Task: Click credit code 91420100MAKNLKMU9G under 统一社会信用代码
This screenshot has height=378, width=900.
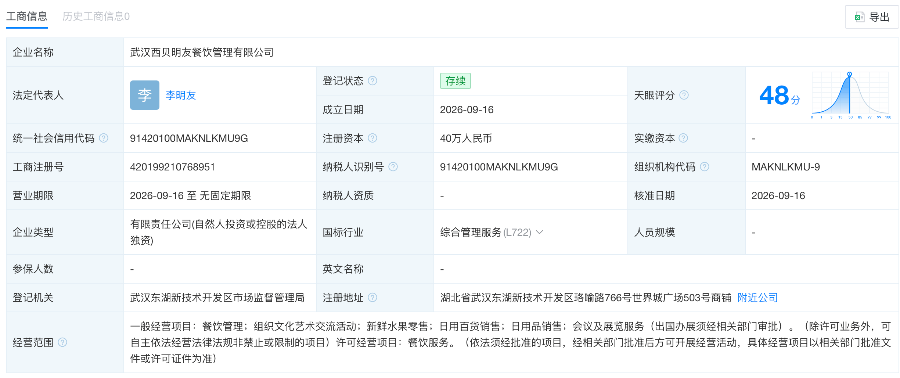Action: [x=189, y=138]
